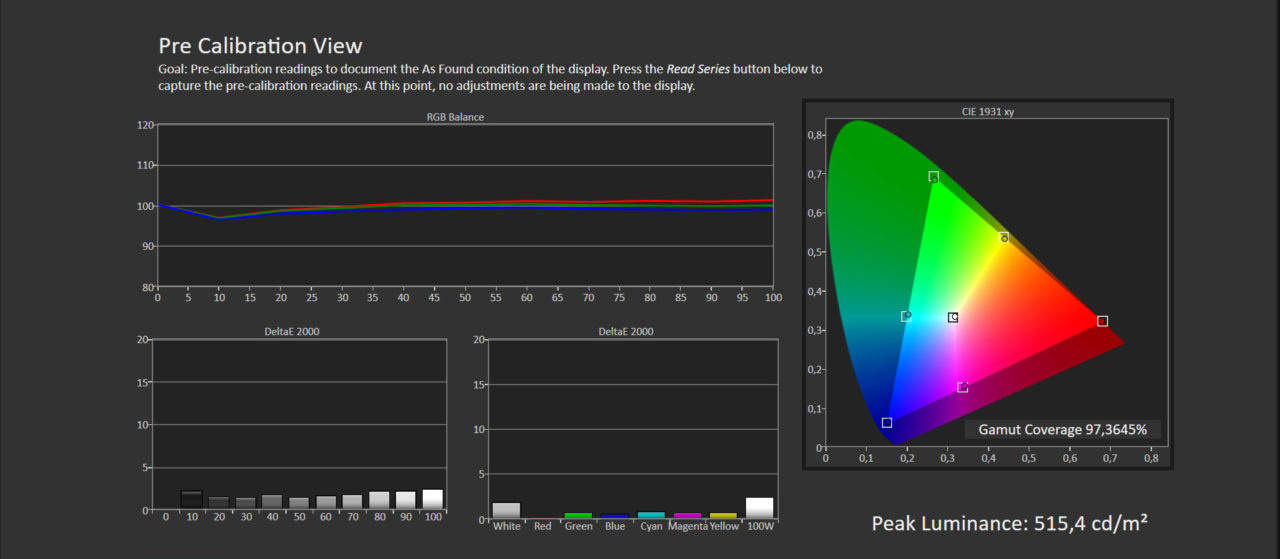Select the Magenta bar in the color DeltaE chart
1280x559 pixels.
(x=687, y=516)
